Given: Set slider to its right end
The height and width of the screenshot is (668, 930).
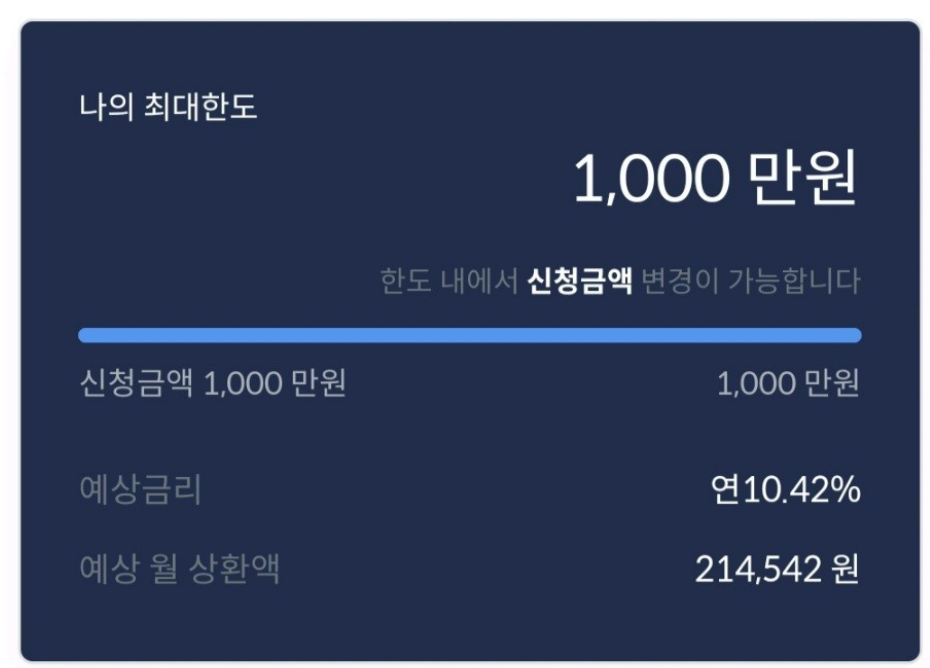Looking at the screenshot, I should tap(855, 335).
